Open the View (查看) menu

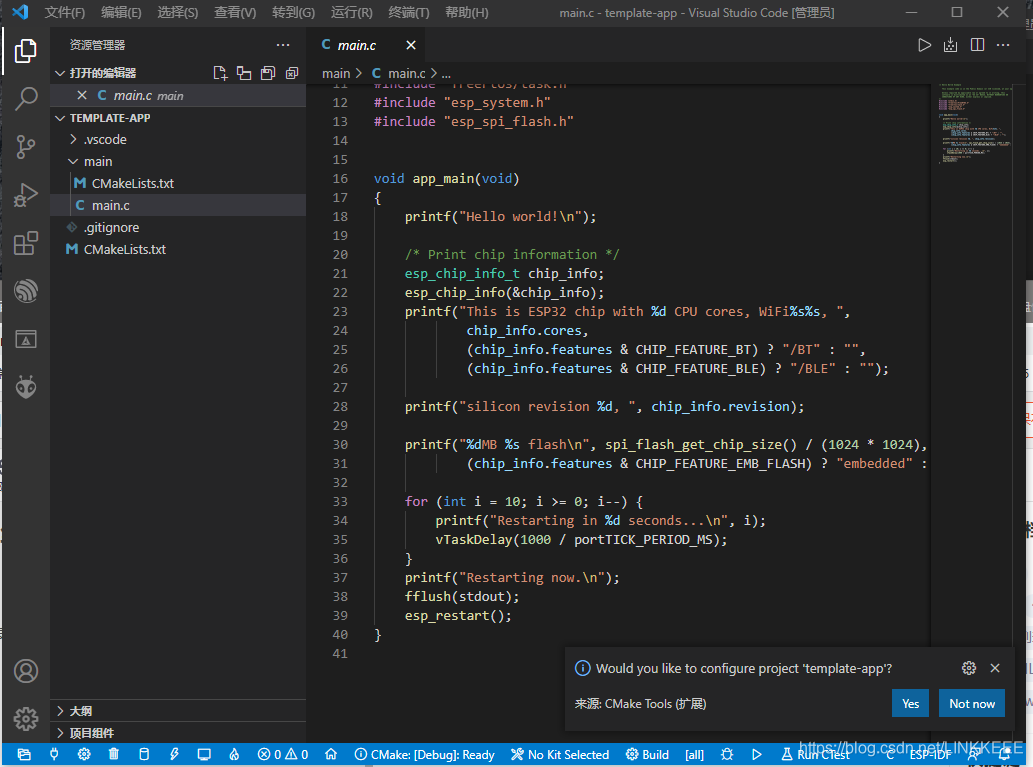pyautogui.click(x=235, y=13)
